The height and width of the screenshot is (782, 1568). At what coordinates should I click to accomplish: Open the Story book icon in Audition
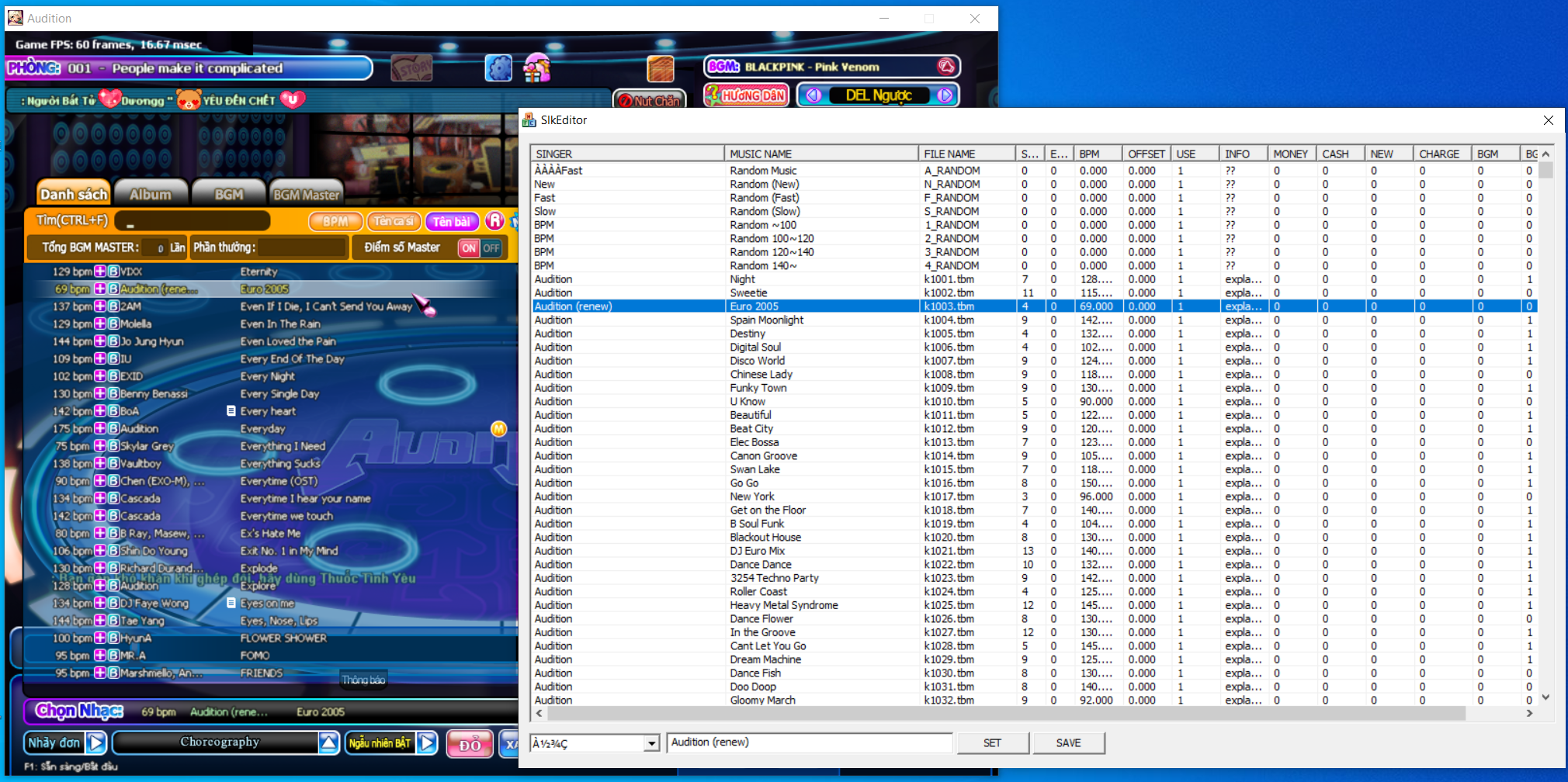click(411, 68)
